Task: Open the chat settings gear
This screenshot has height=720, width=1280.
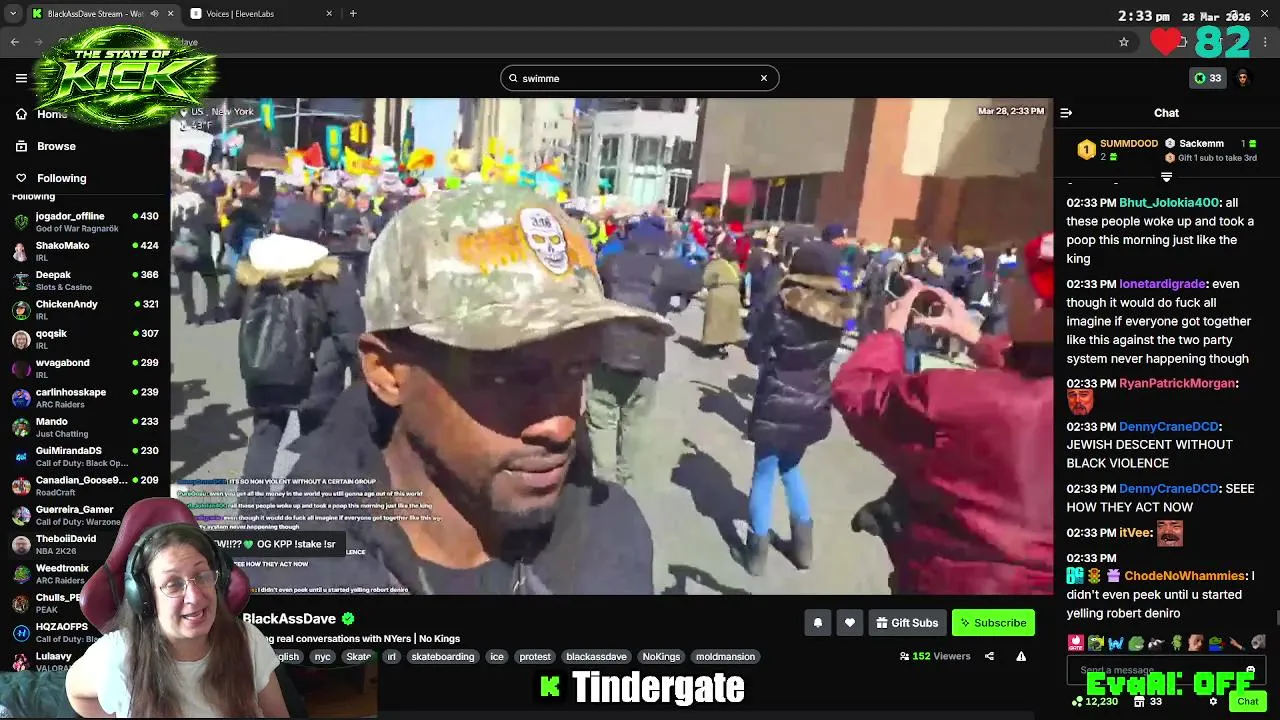Action: coord(1213,702)
